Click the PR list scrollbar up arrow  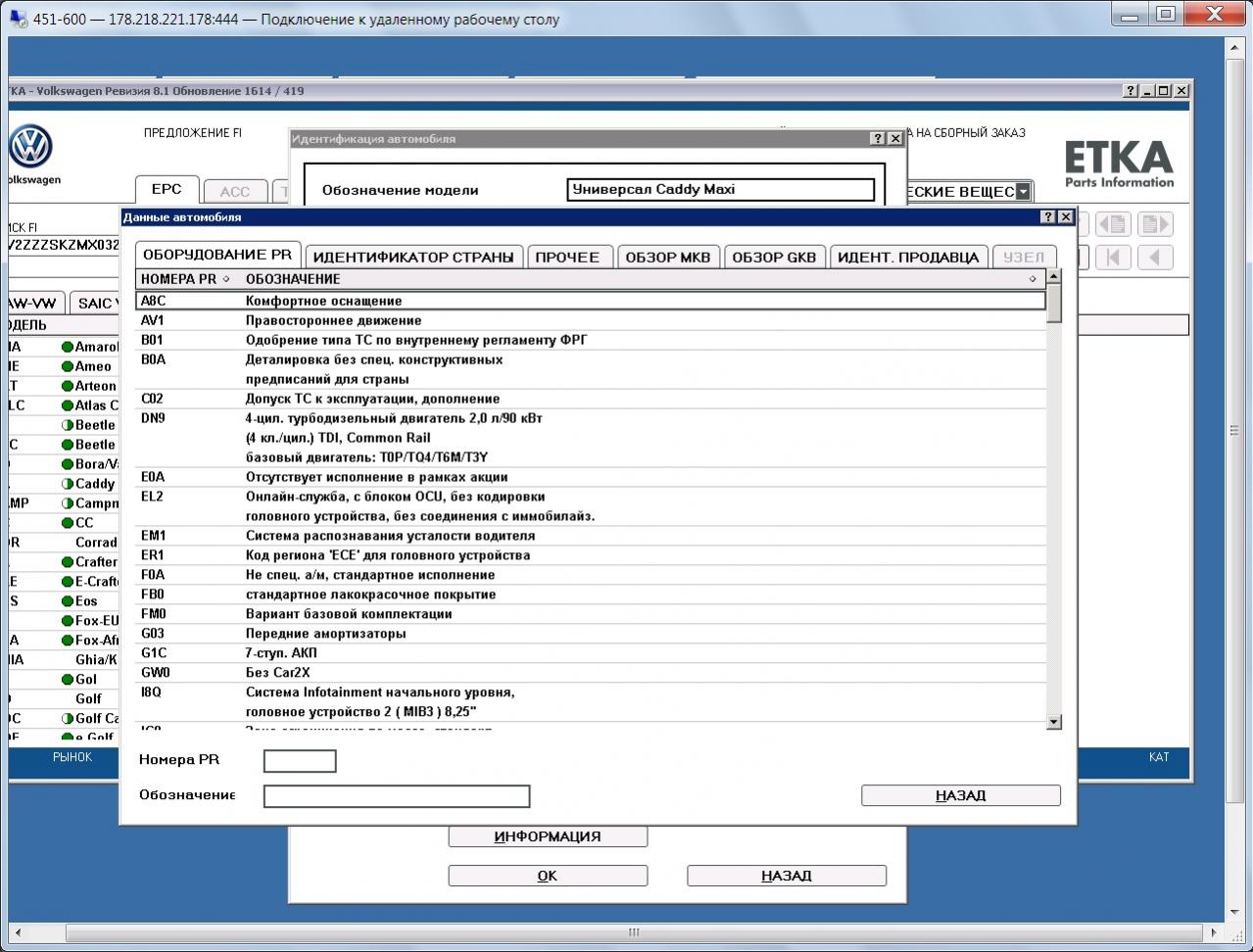1054,276
